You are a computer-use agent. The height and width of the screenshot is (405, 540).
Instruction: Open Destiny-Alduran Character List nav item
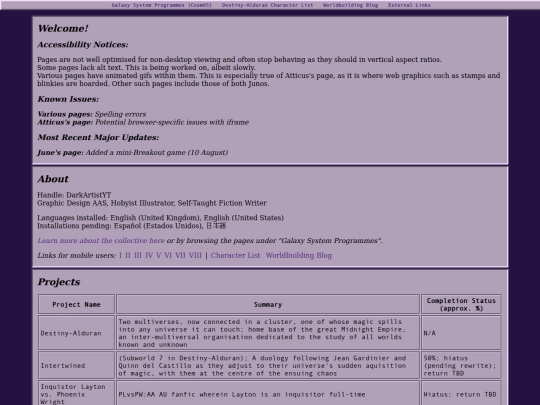[268, 5]
